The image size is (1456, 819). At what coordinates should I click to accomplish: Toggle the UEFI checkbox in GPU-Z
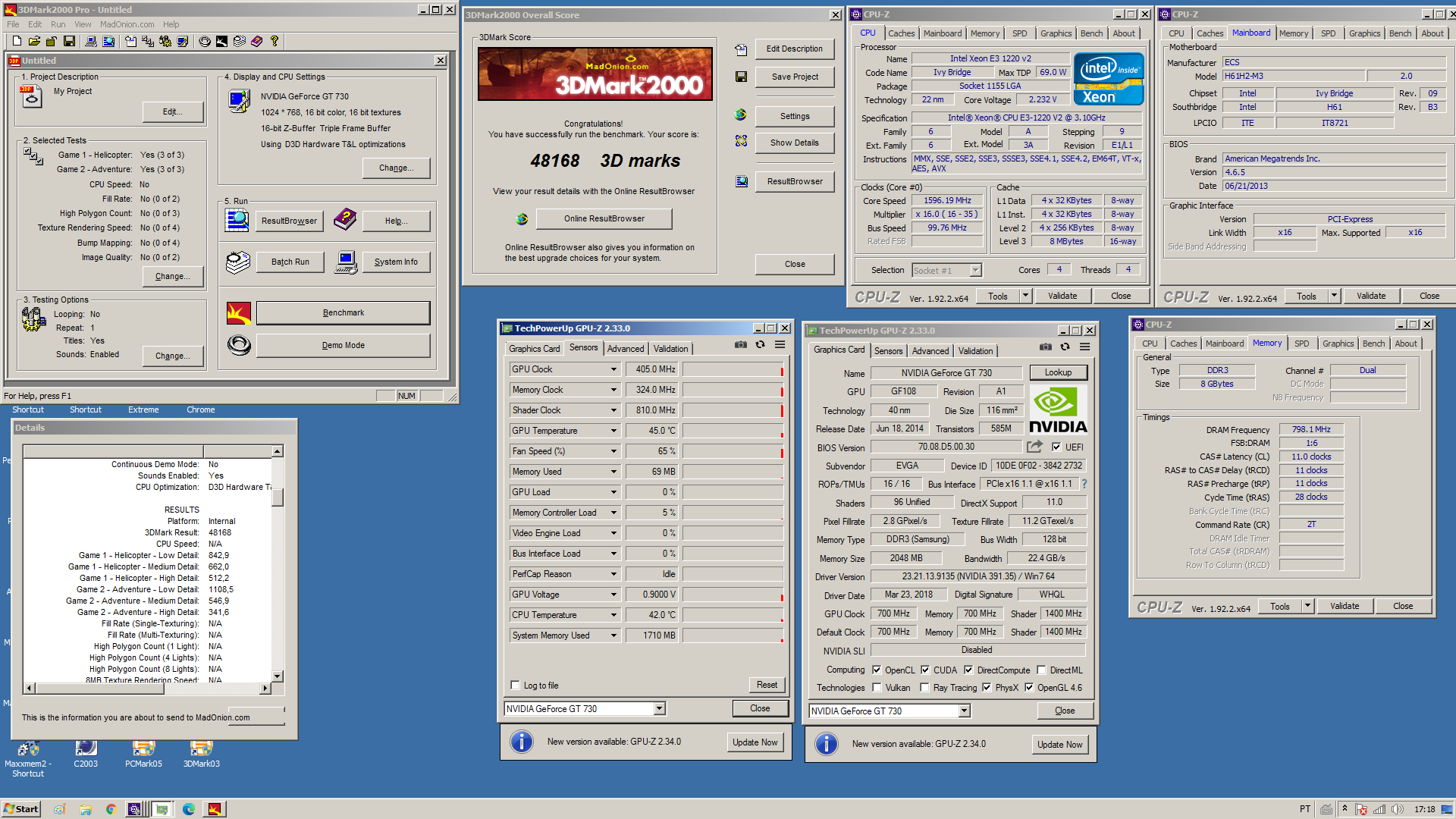tap(1056, 447)
